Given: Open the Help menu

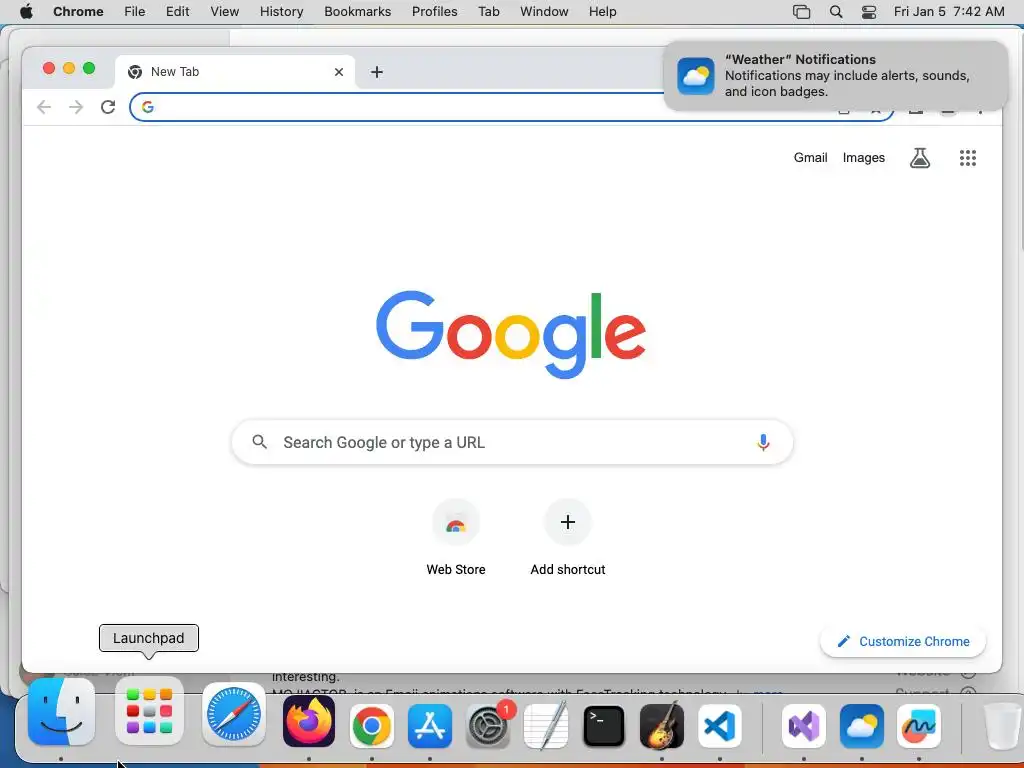Looking at the screenshot, I should [x=602, y=12].
